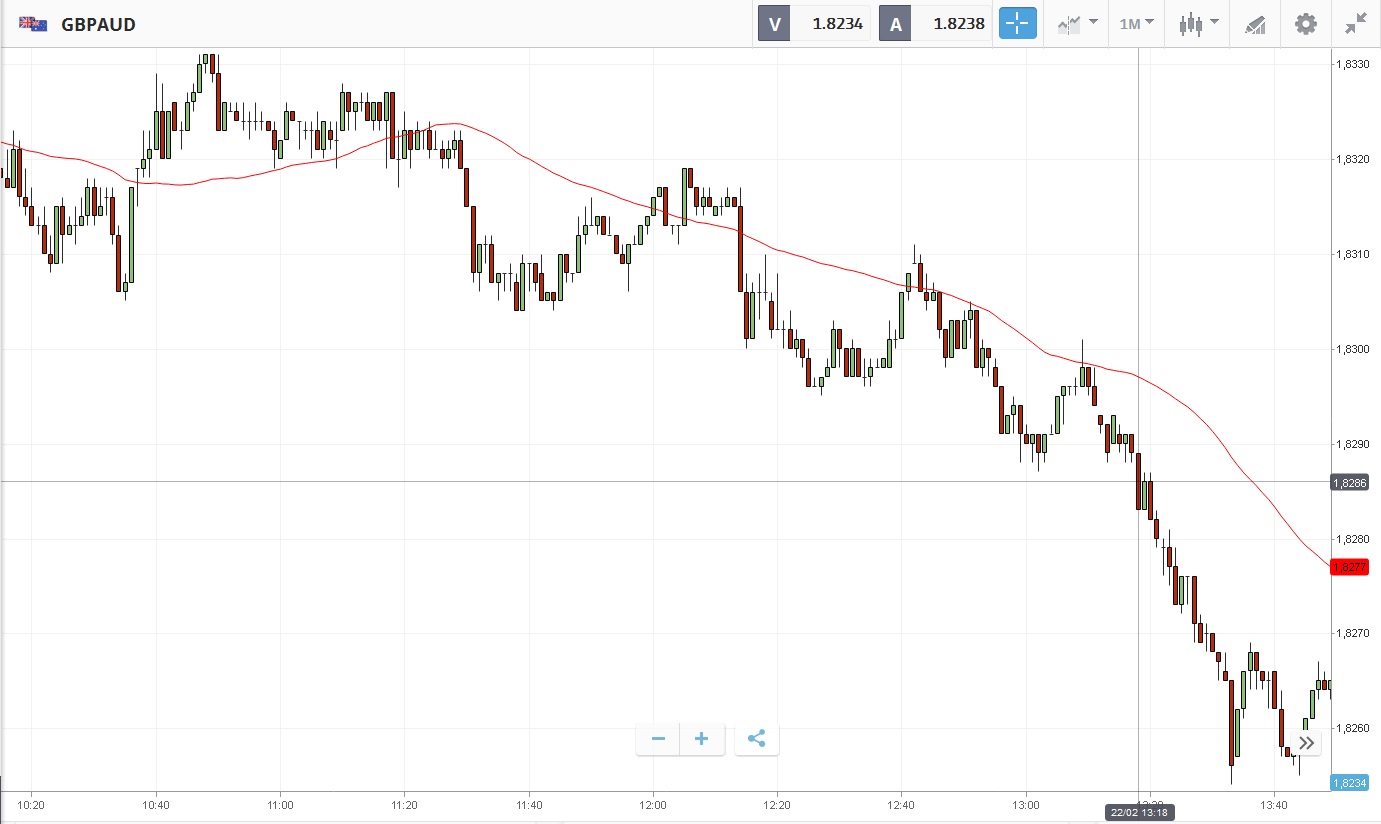
Task: Open the drawing tools icon
Action: pos(1254,24)
